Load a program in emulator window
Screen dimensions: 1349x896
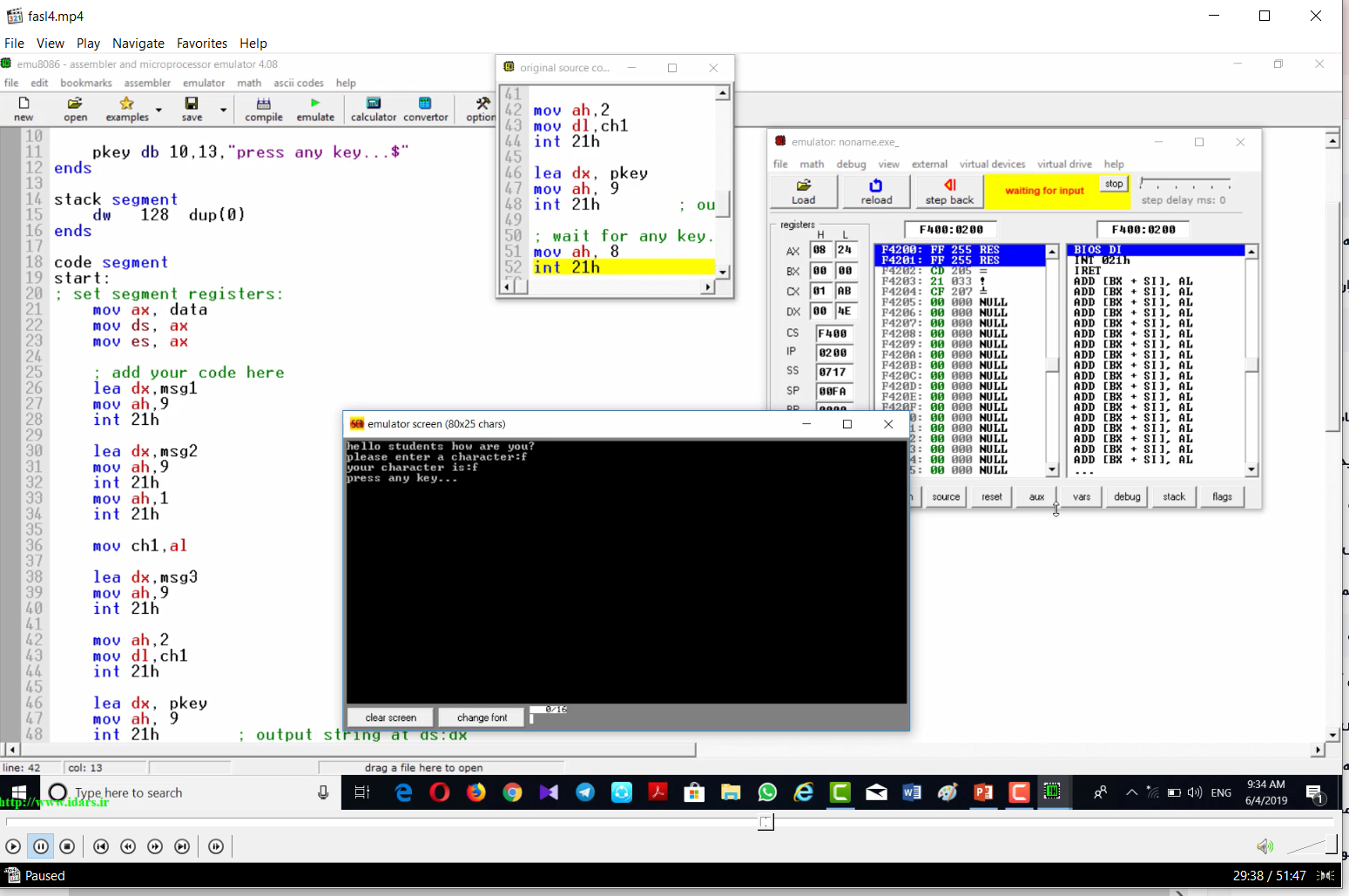click(x=804, y=192)
